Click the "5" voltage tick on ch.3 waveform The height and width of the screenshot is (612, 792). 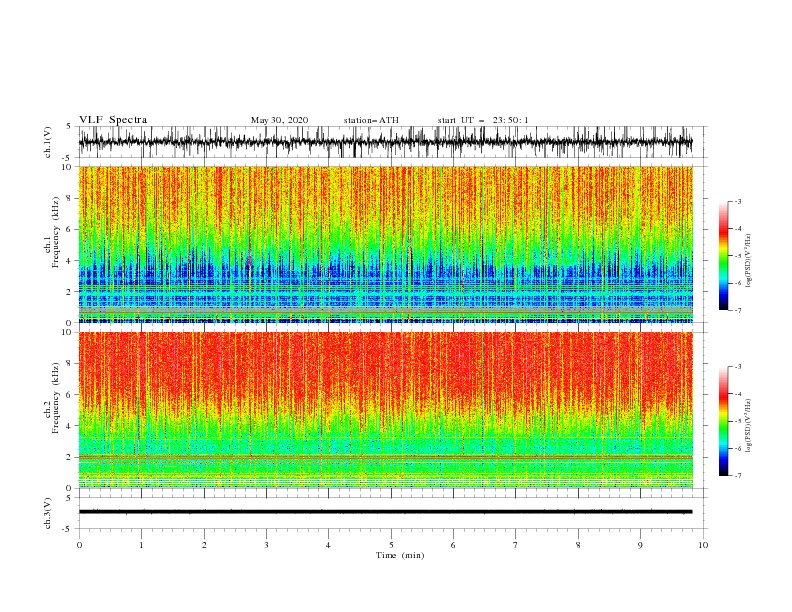(69, 498)
